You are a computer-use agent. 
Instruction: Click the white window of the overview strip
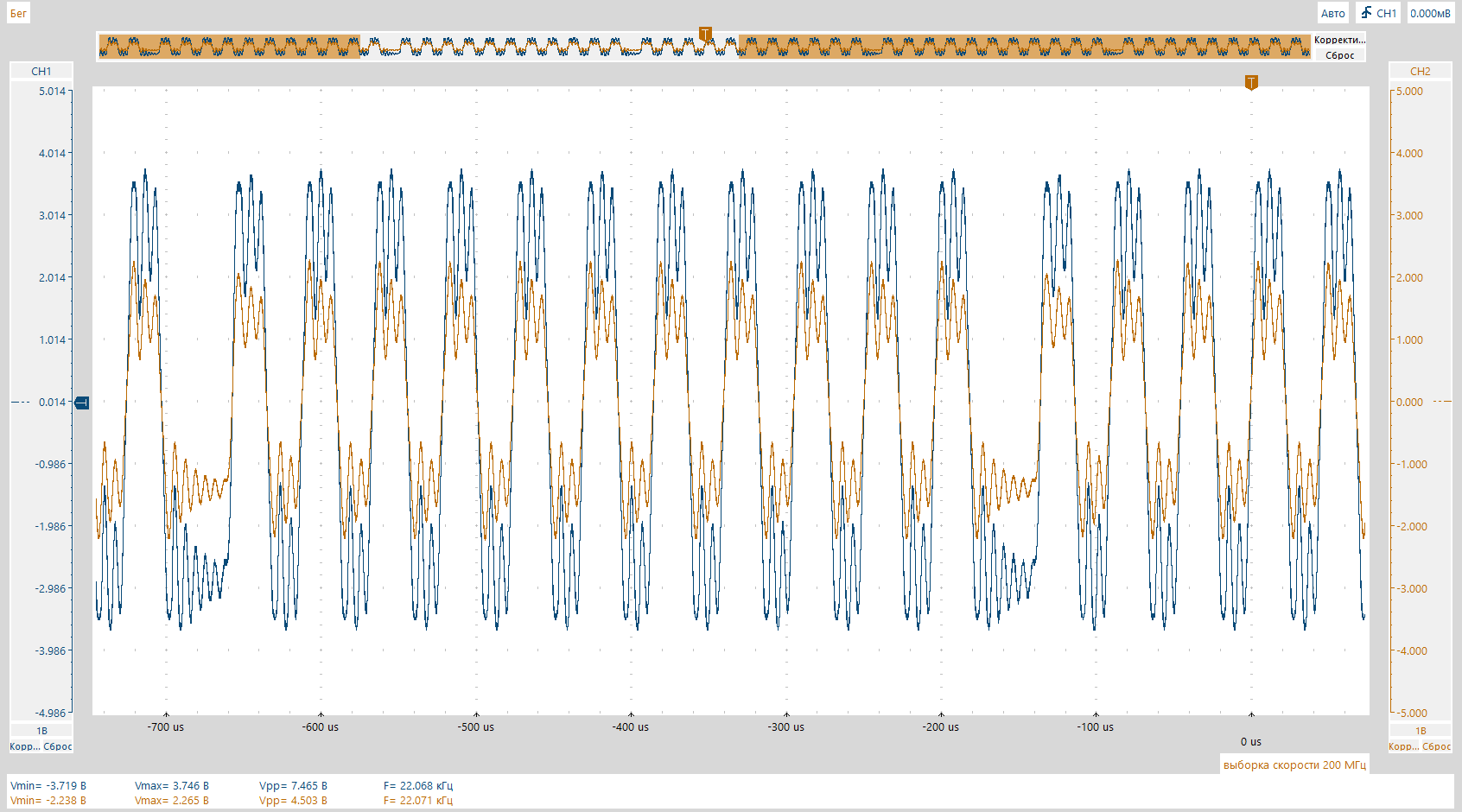(x=550, y=47)
